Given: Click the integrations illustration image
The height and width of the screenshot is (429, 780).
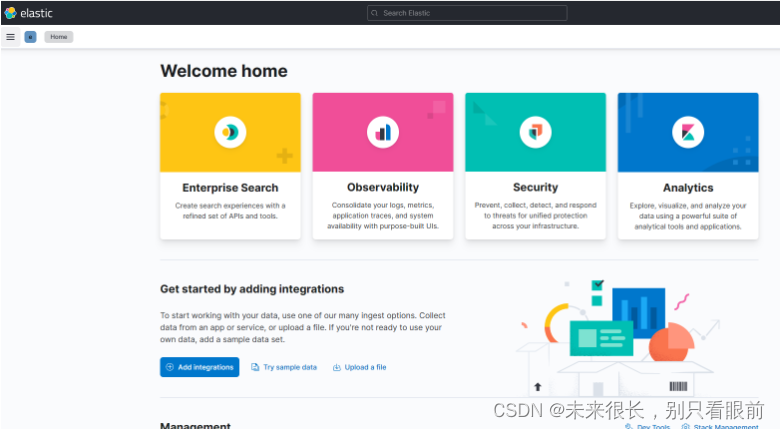Looking at the screenshot, I should [x=618, y=336].
